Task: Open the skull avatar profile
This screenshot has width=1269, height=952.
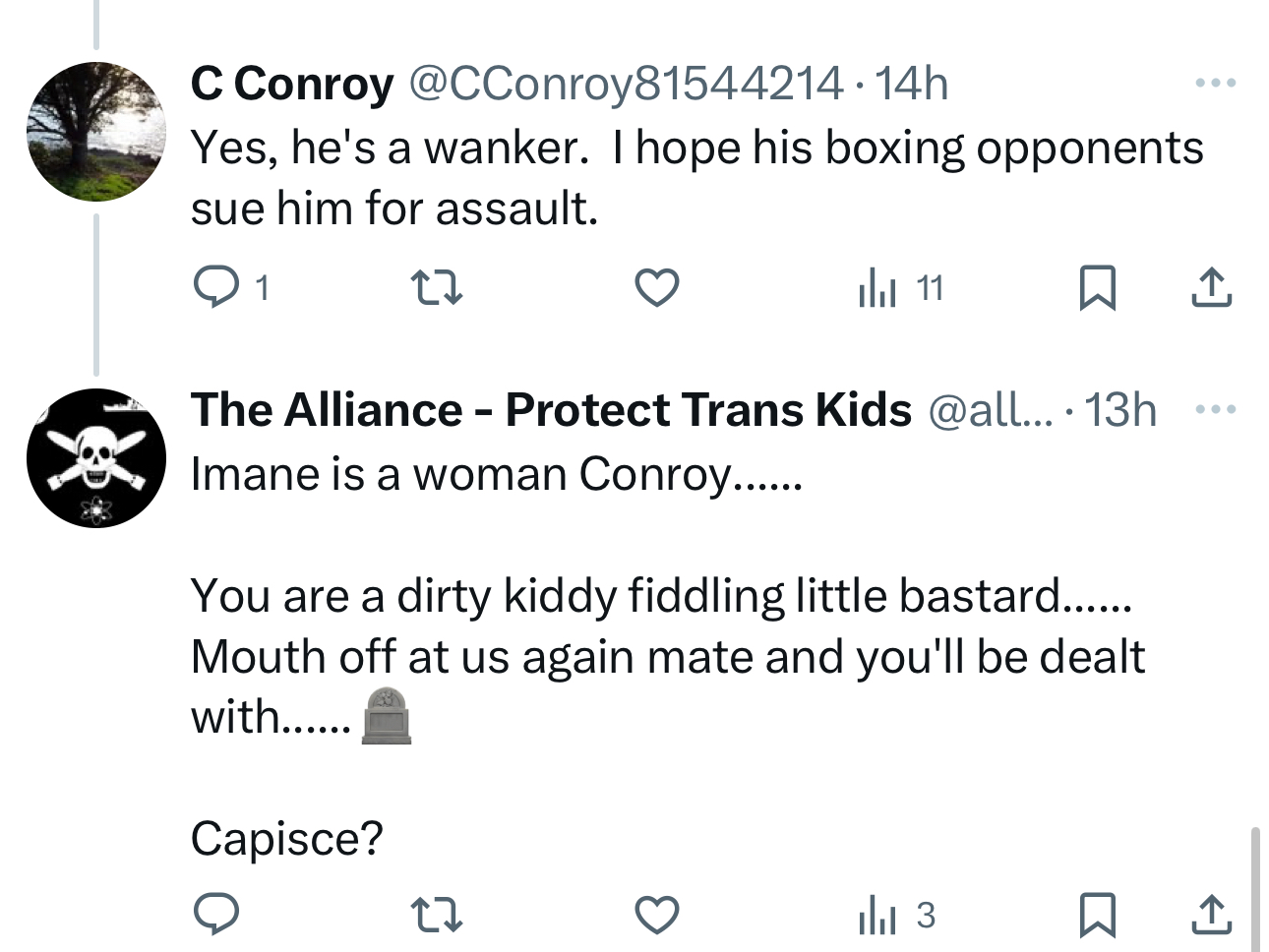Action: [x=95, y=457]
